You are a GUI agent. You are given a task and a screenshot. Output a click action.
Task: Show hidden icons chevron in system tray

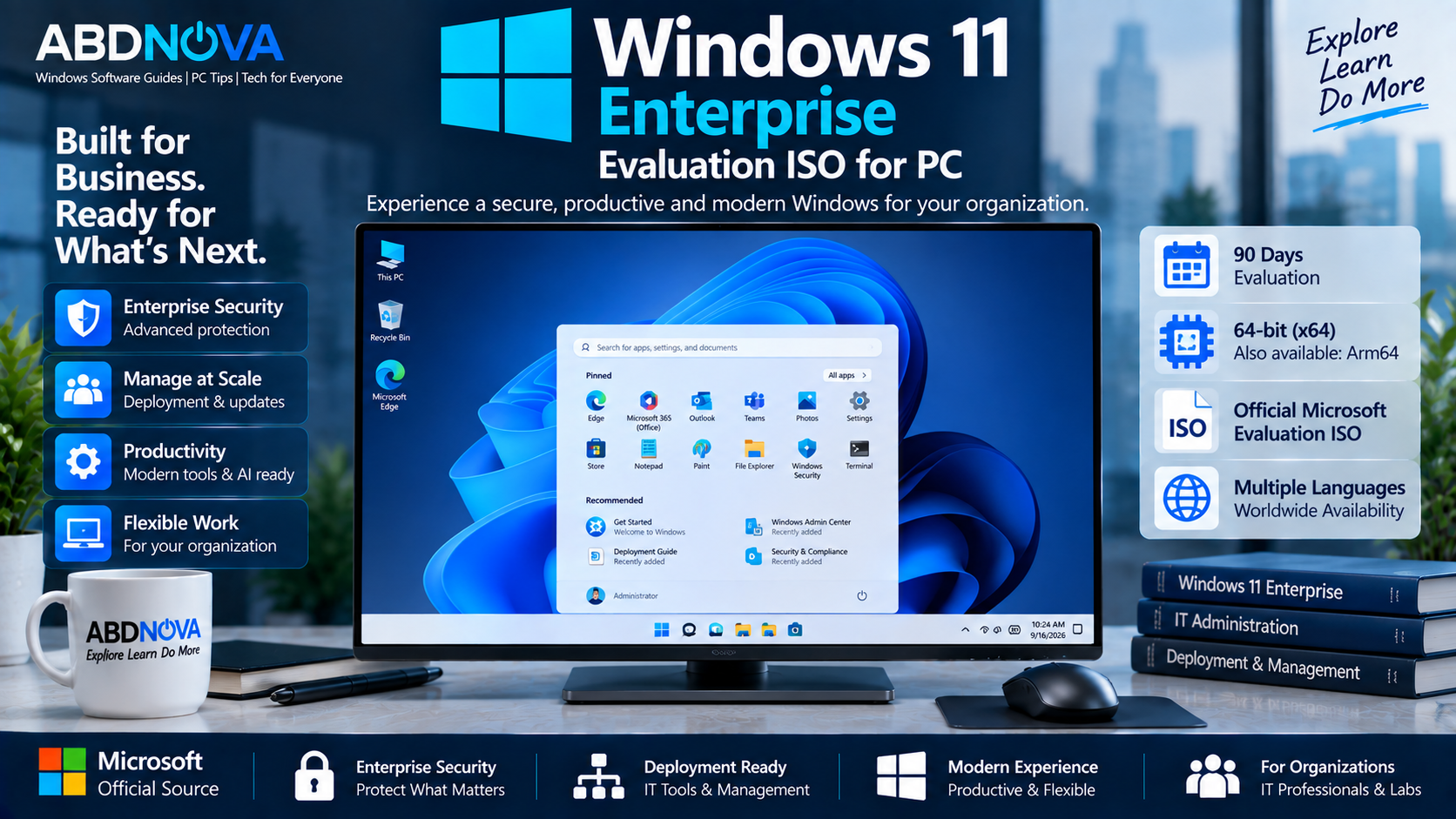click(x=965, y=629)
